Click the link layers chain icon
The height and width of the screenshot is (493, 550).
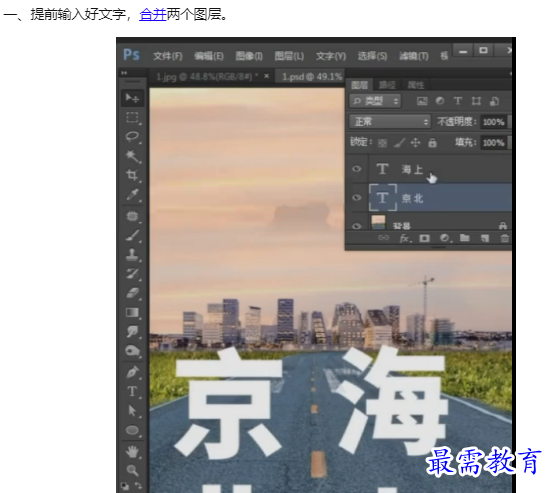(383, 238)
